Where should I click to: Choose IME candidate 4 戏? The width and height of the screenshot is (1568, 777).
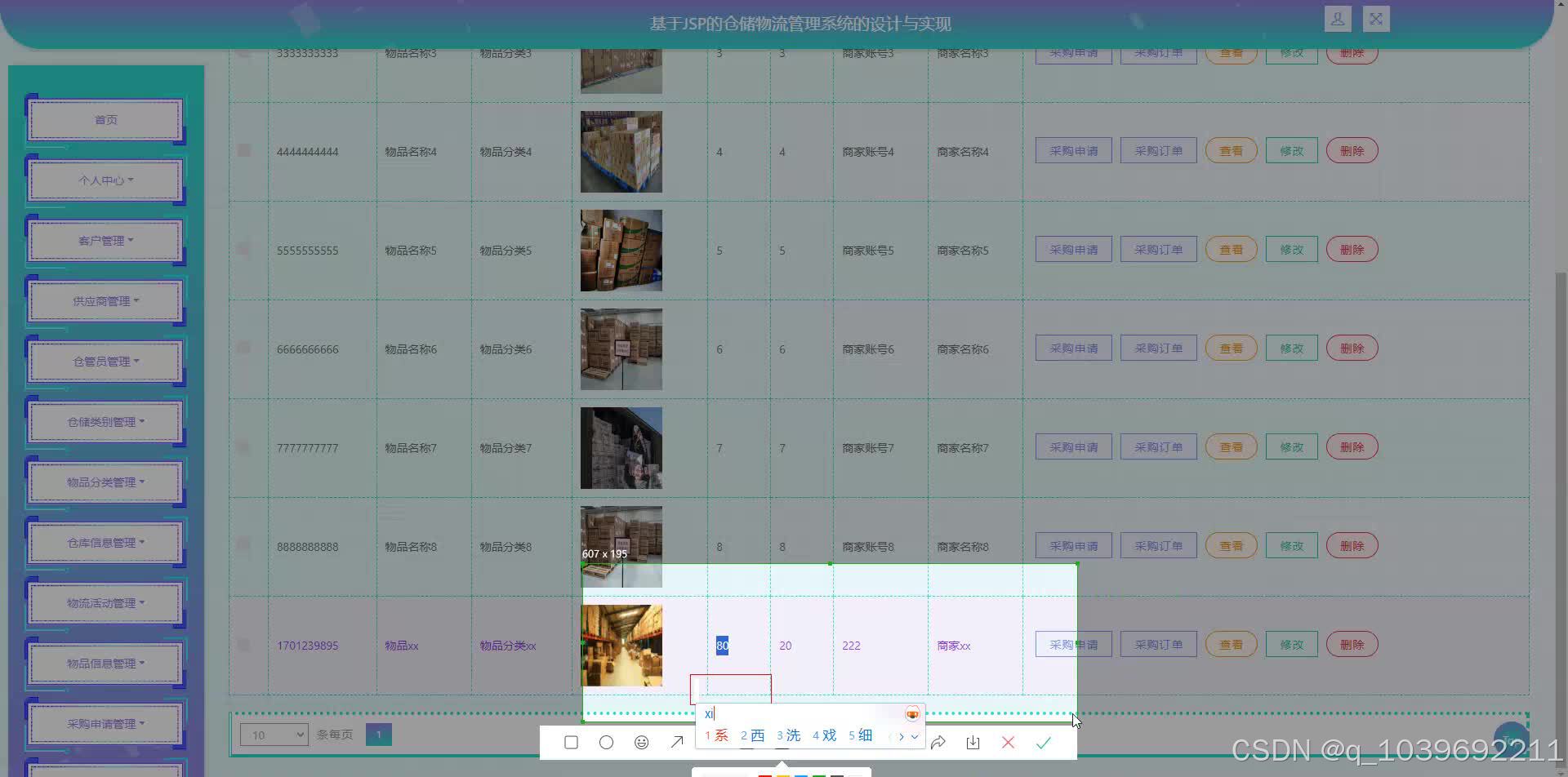point(824,736)
